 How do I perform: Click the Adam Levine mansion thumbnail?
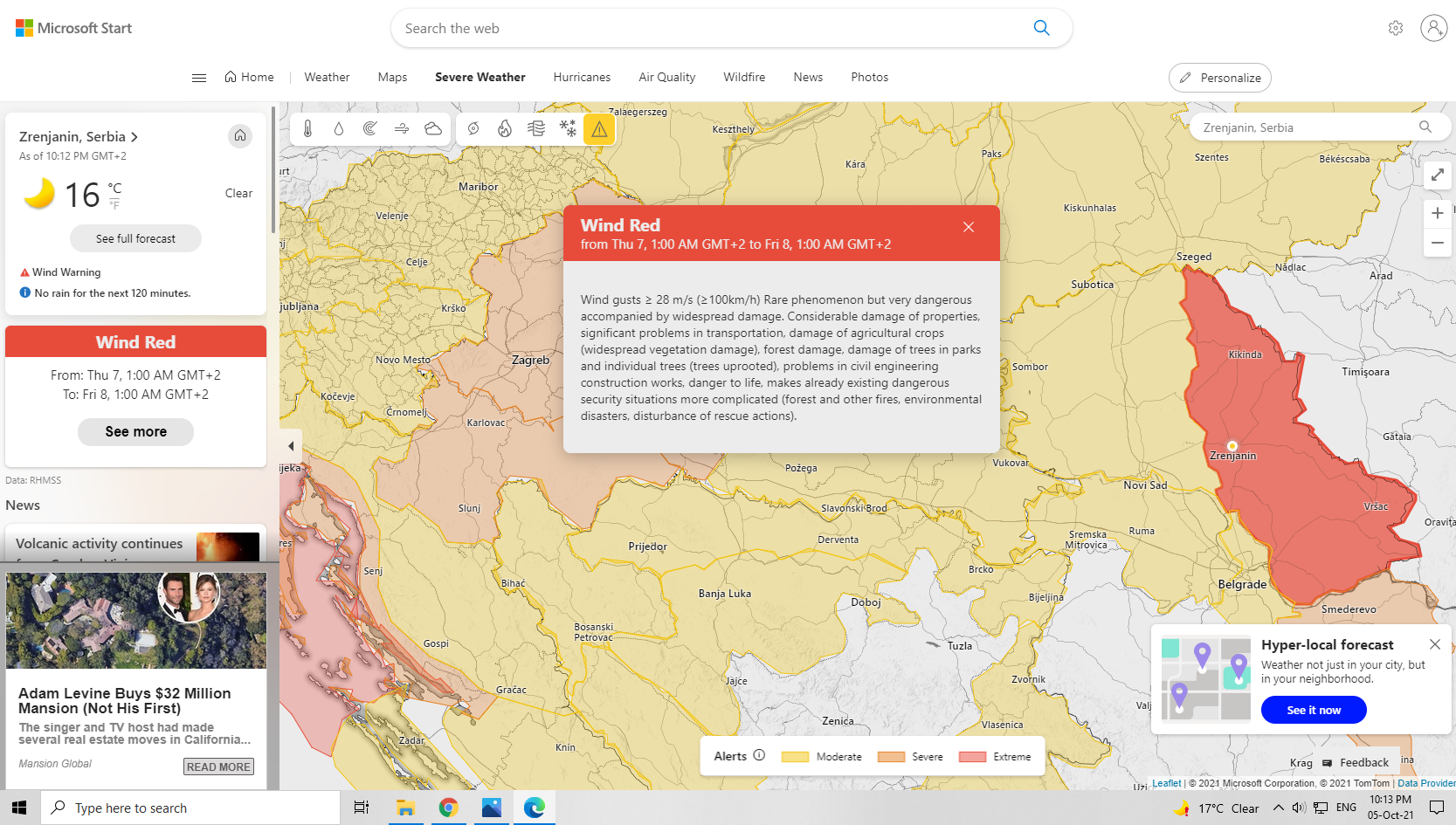coord(135,621)
